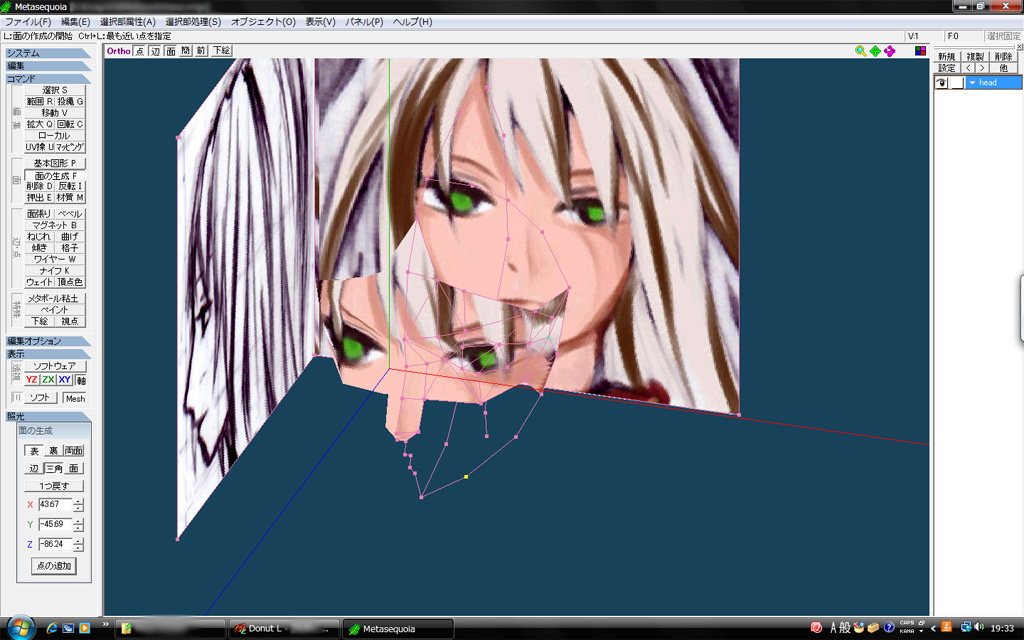1024x640 pixels.
Task: Select 両面 double-sided face option
Action: [74, 451]
